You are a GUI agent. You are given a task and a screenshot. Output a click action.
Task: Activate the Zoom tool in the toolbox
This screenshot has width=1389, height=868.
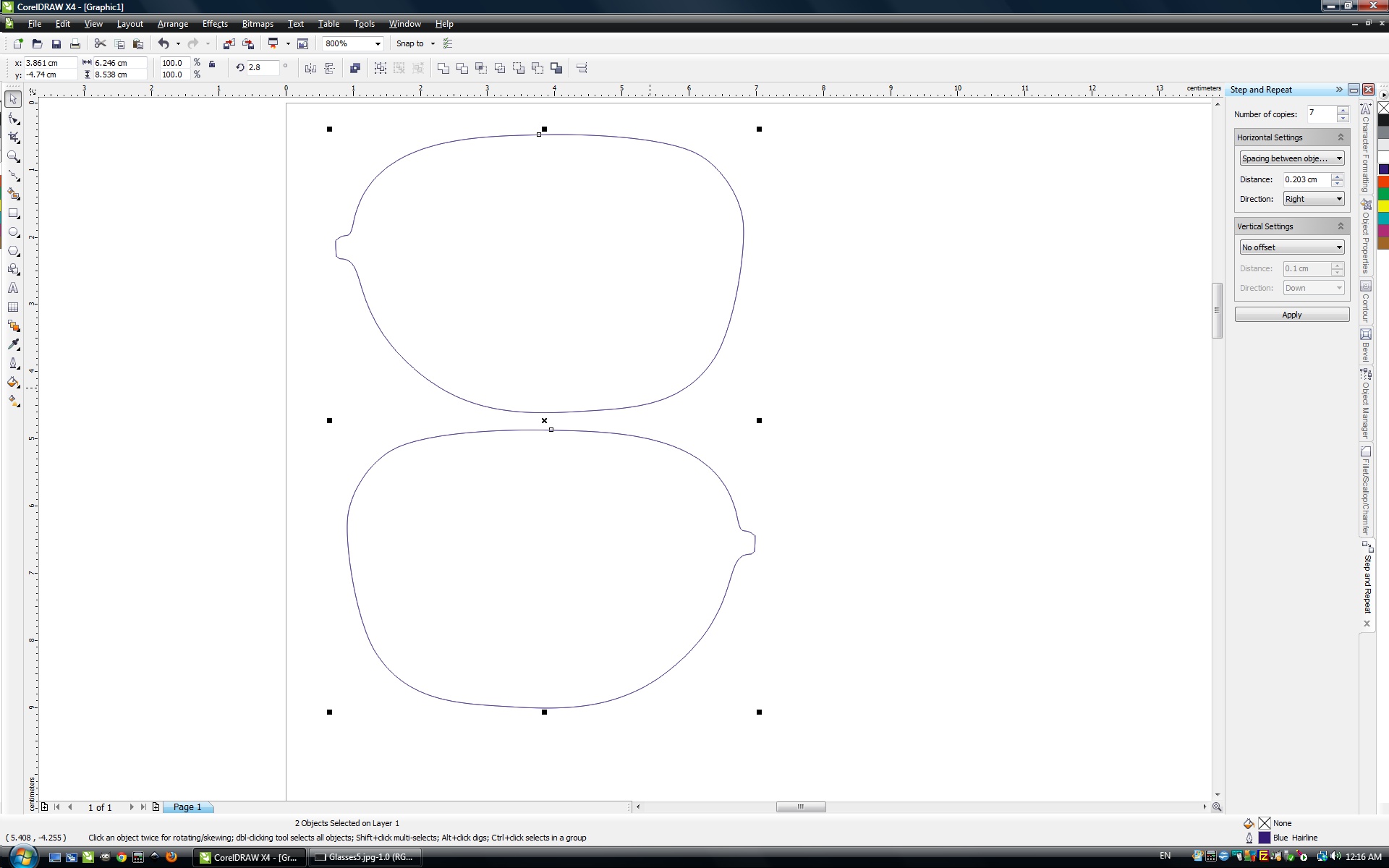tap(13, 156)
